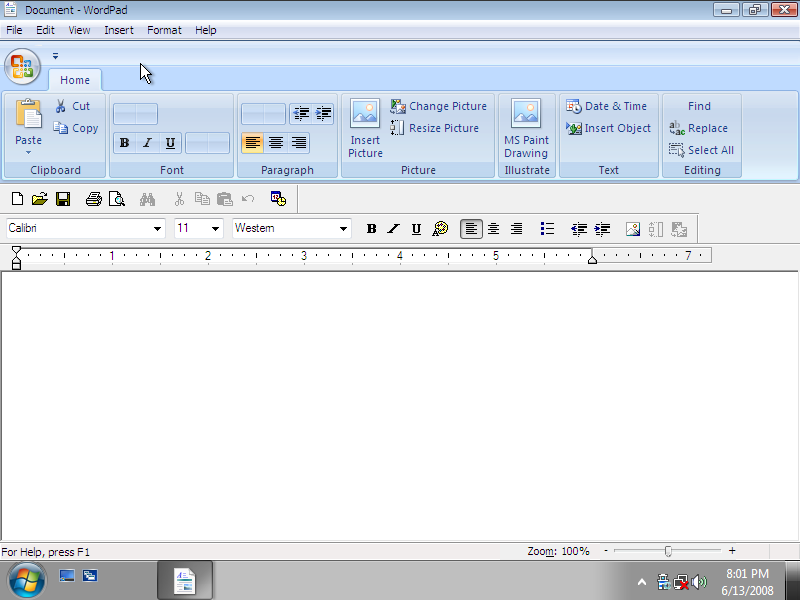Open the font color palette icon

(440, 229)
